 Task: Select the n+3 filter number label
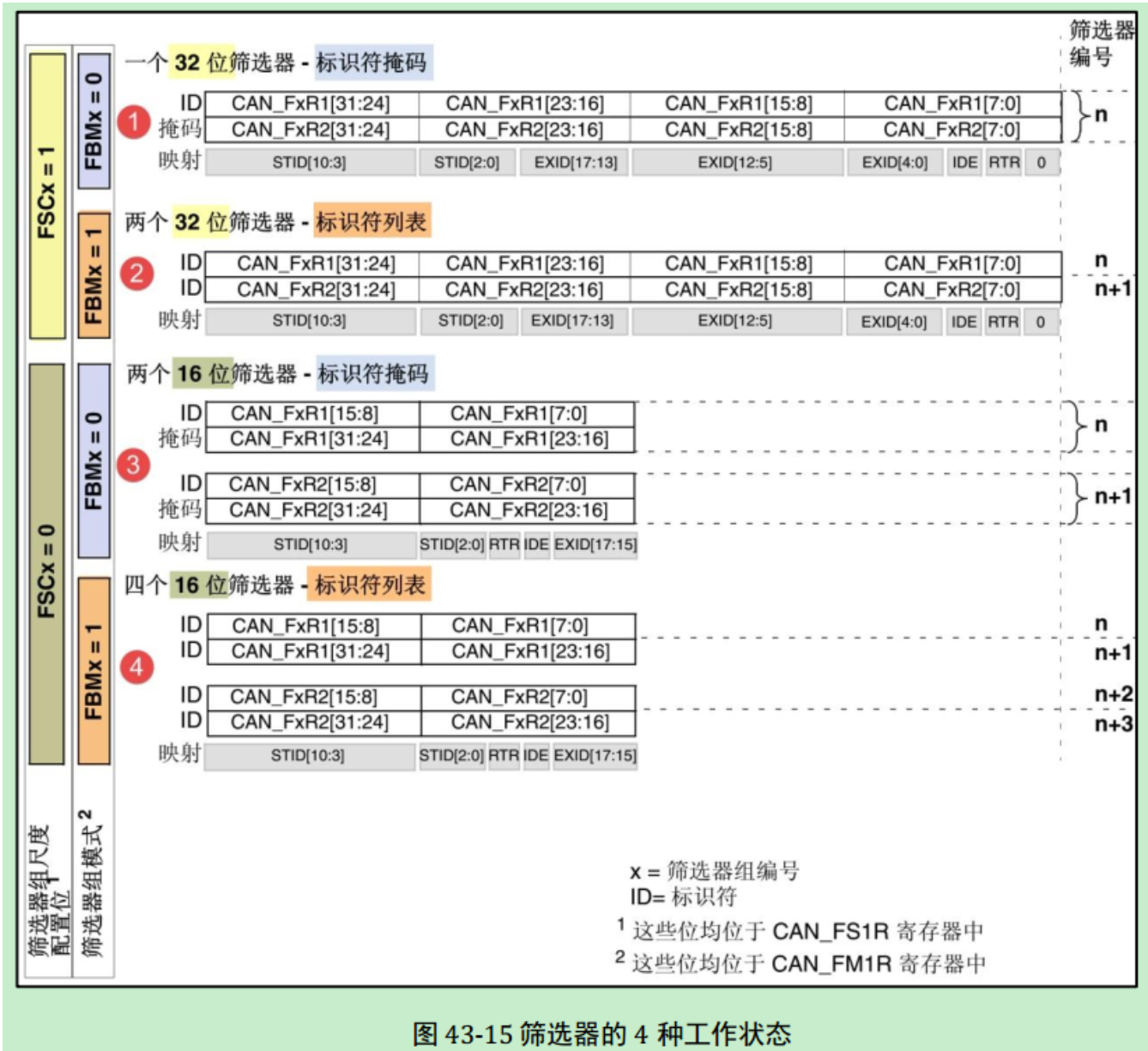tap(1113, 724)
